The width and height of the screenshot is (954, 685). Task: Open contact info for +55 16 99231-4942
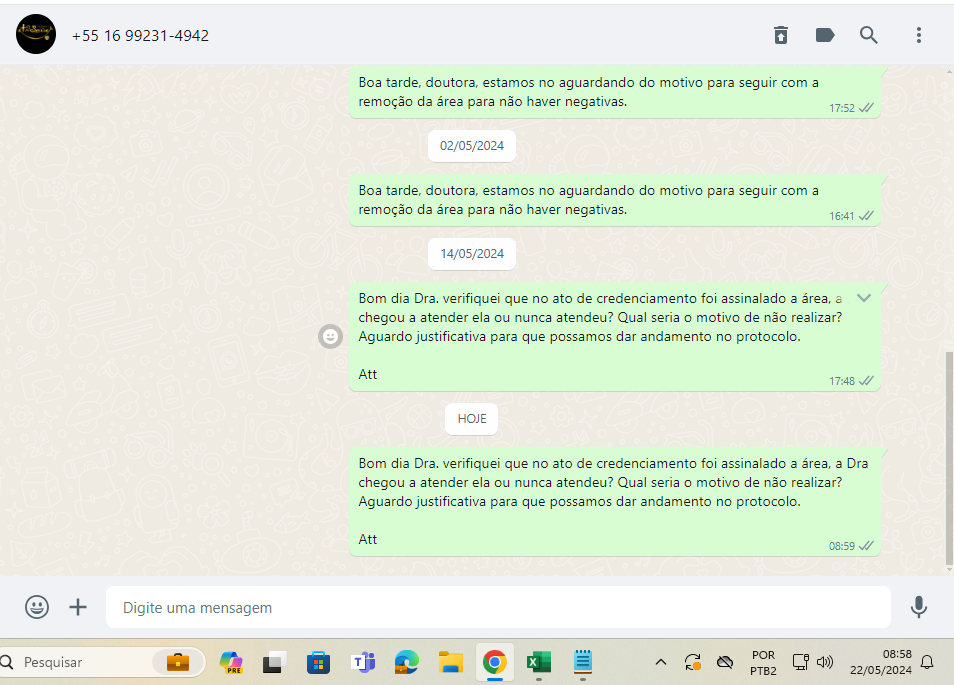[140, 36]
